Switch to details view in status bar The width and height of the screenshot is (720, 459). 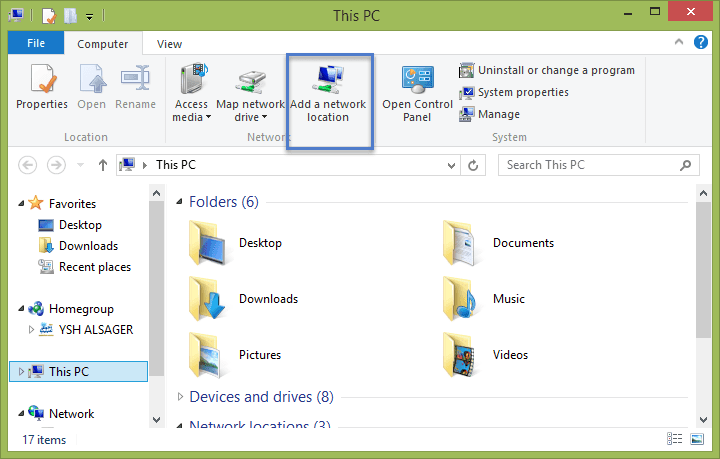(675, 439)
